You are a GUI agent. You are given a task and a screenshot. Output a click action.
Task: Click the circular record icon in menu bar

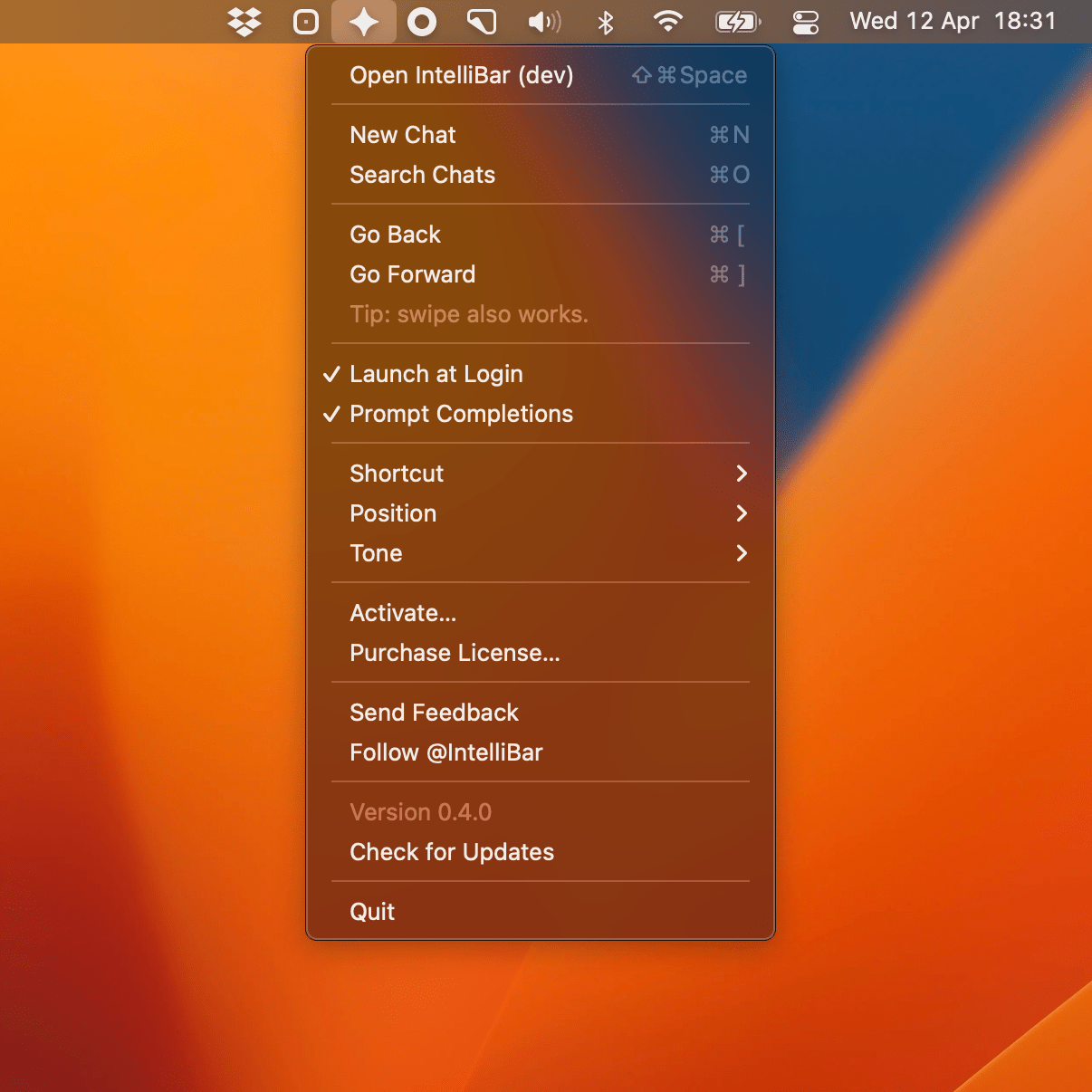click(422, 22)
